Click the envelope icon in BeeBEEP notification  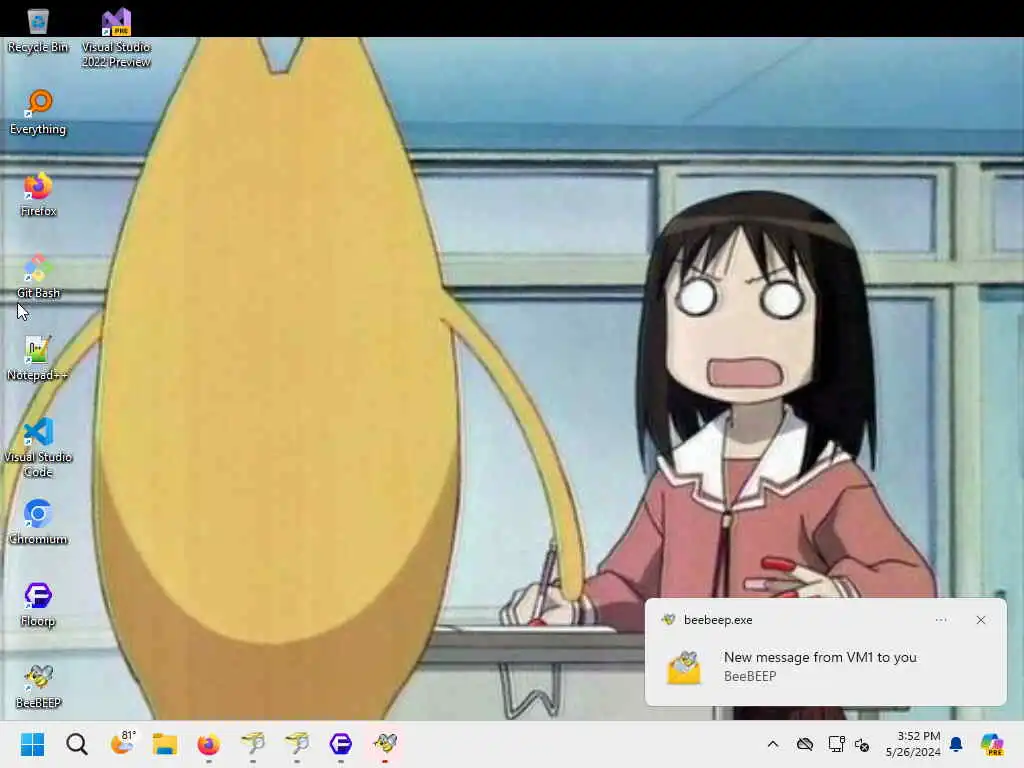(x=684, y=667)
